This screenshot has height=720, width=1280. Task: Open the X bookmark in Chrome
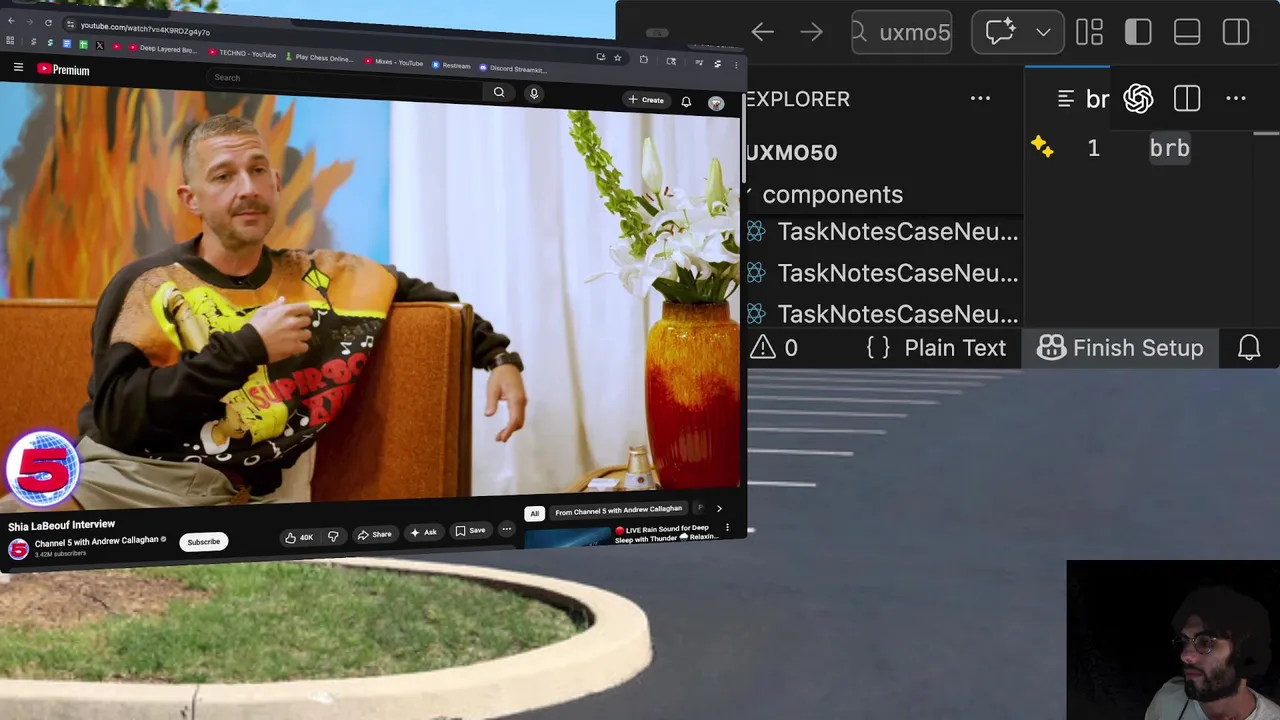(99, 45)
